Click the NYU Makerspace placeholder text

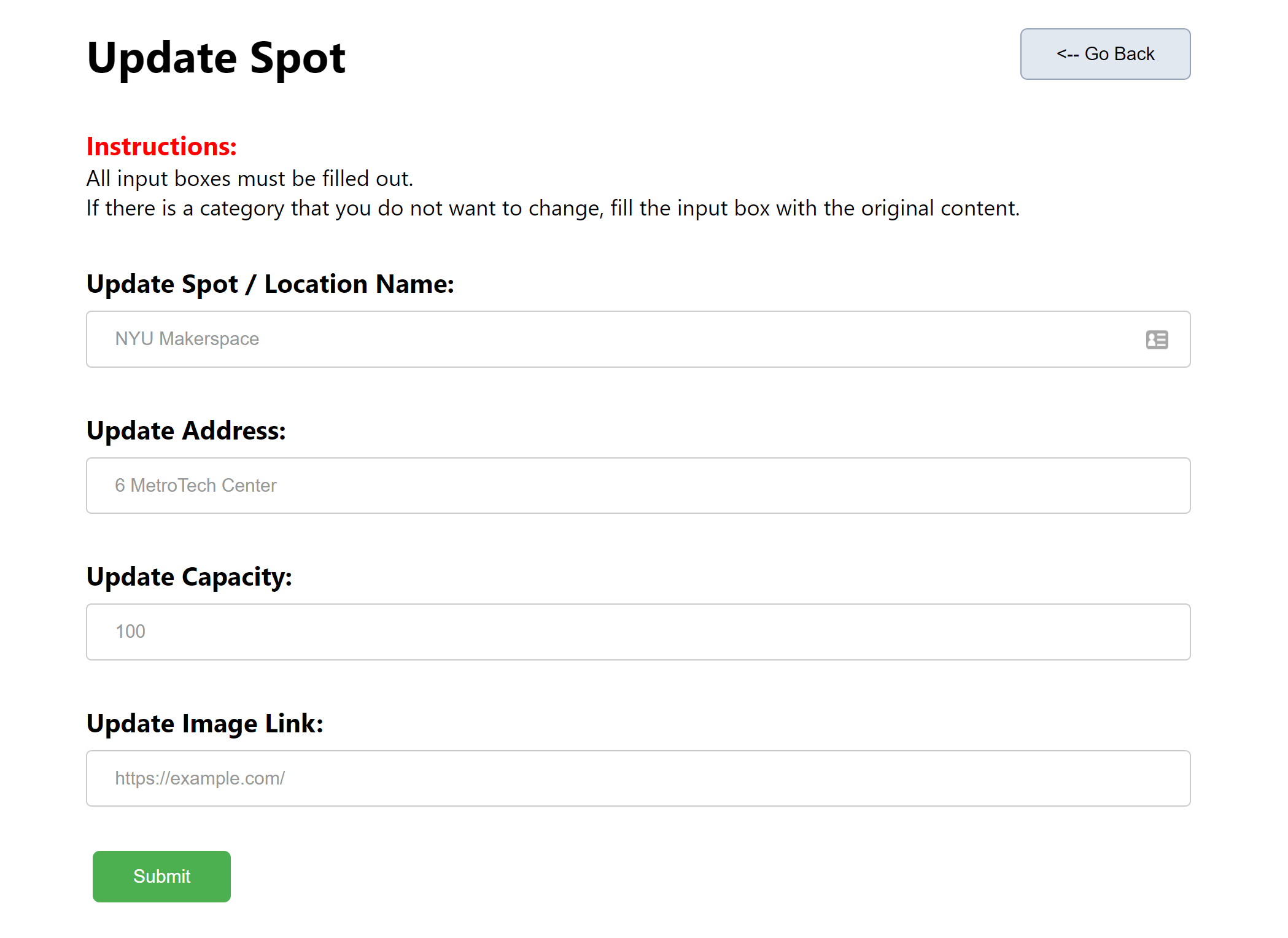click(x=187, y=339)
